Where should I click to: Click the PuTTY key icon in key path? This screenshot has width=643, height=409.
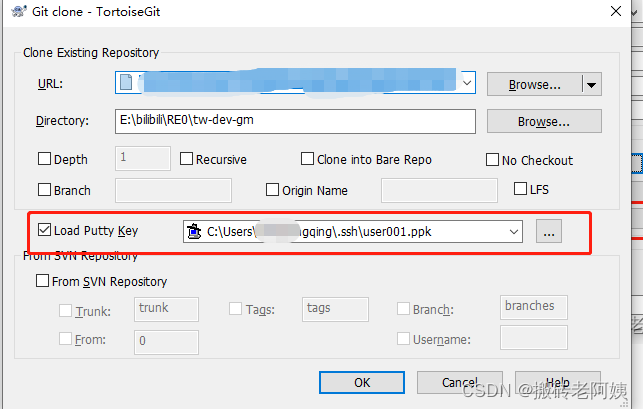pos(194,231)
